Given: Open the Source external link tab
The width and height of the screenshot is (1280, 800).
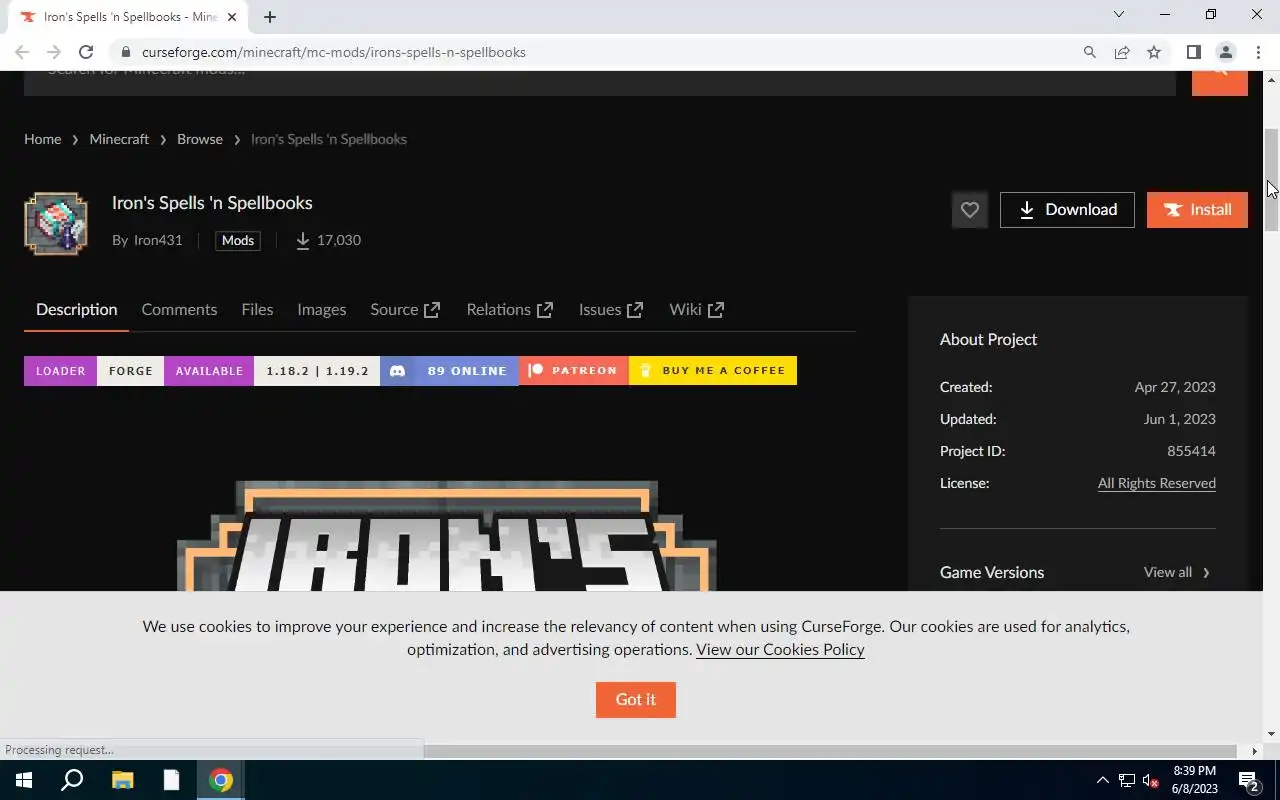Looking at the screenshot, I should (405, 310).
